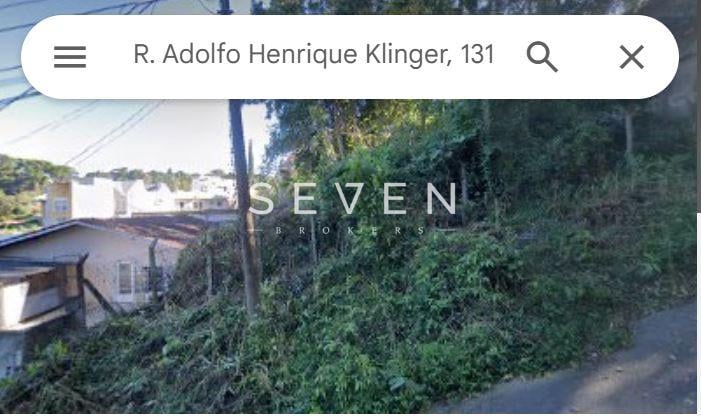Click the stylized V in SEVEN logo

pyautogui.click(x=352, y=198)
